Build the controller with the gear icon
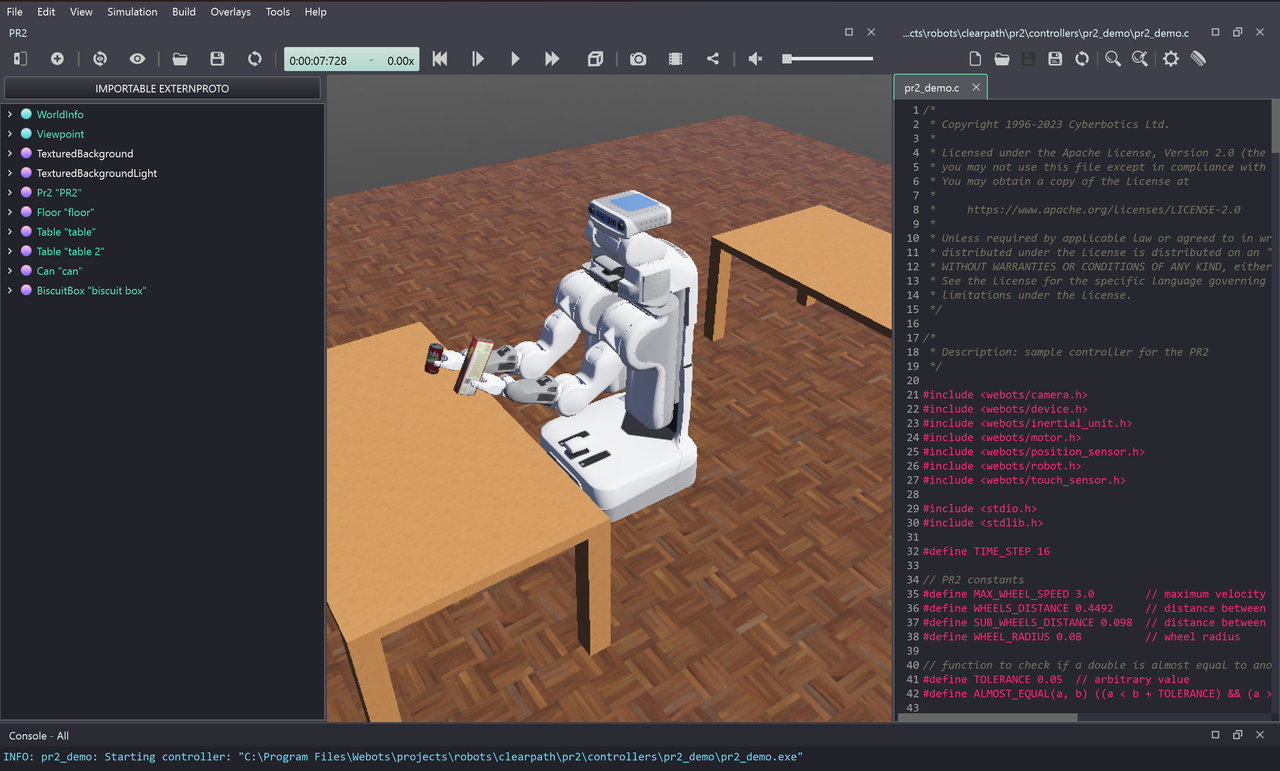The height and width of the screenshot is (771, 1280). coord(1170,59)
